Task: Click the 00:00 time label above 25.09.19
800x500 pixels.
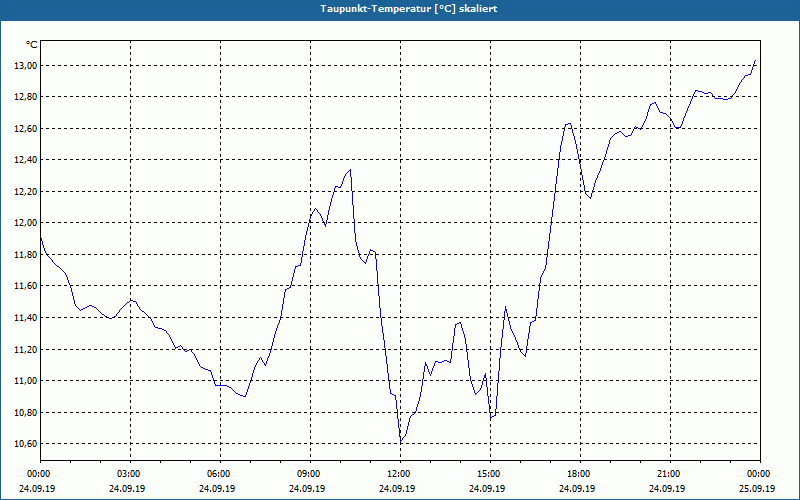Action: [758, 474]
